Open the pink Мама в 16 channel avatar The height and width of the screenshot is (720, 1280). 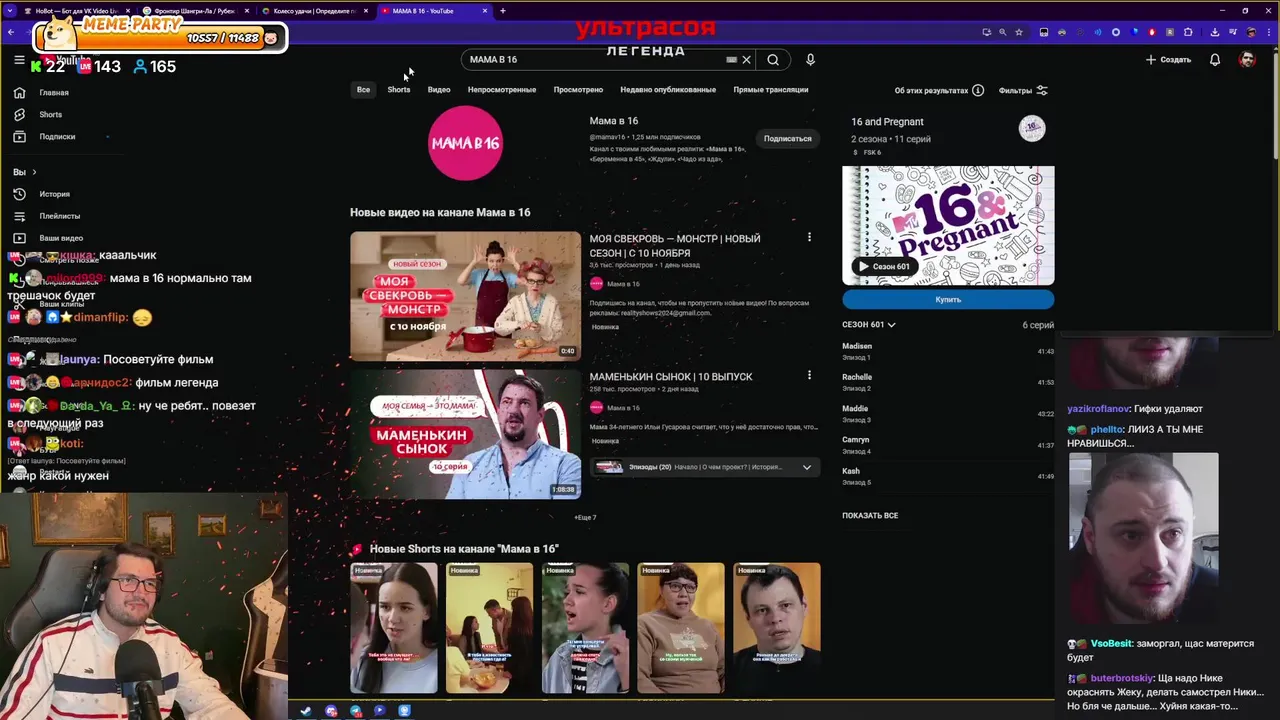[465, 143]
